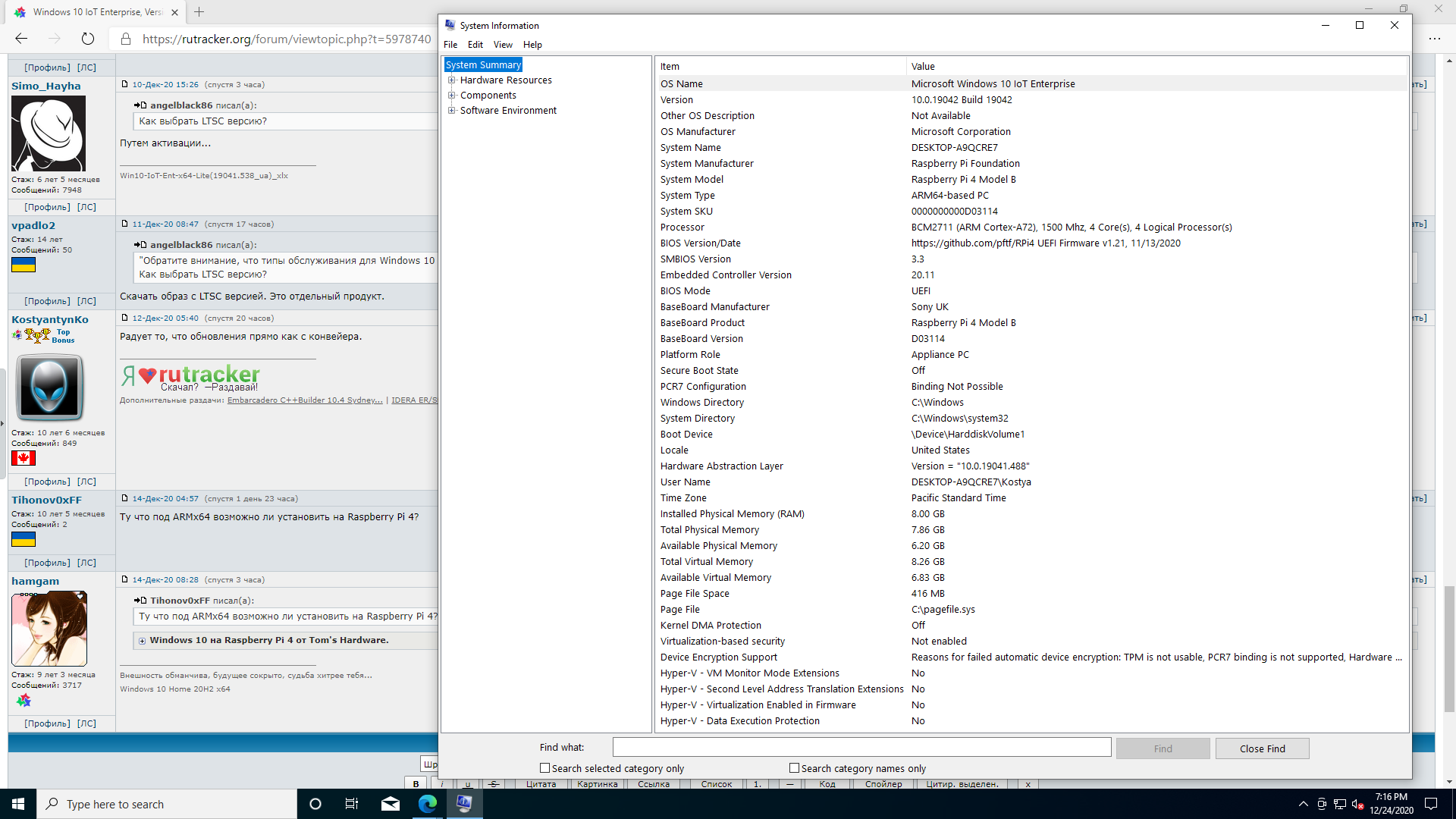This screenshot has height=819, width=1456.
Task: Expand the Components tree node
Action: coord(452,95)
